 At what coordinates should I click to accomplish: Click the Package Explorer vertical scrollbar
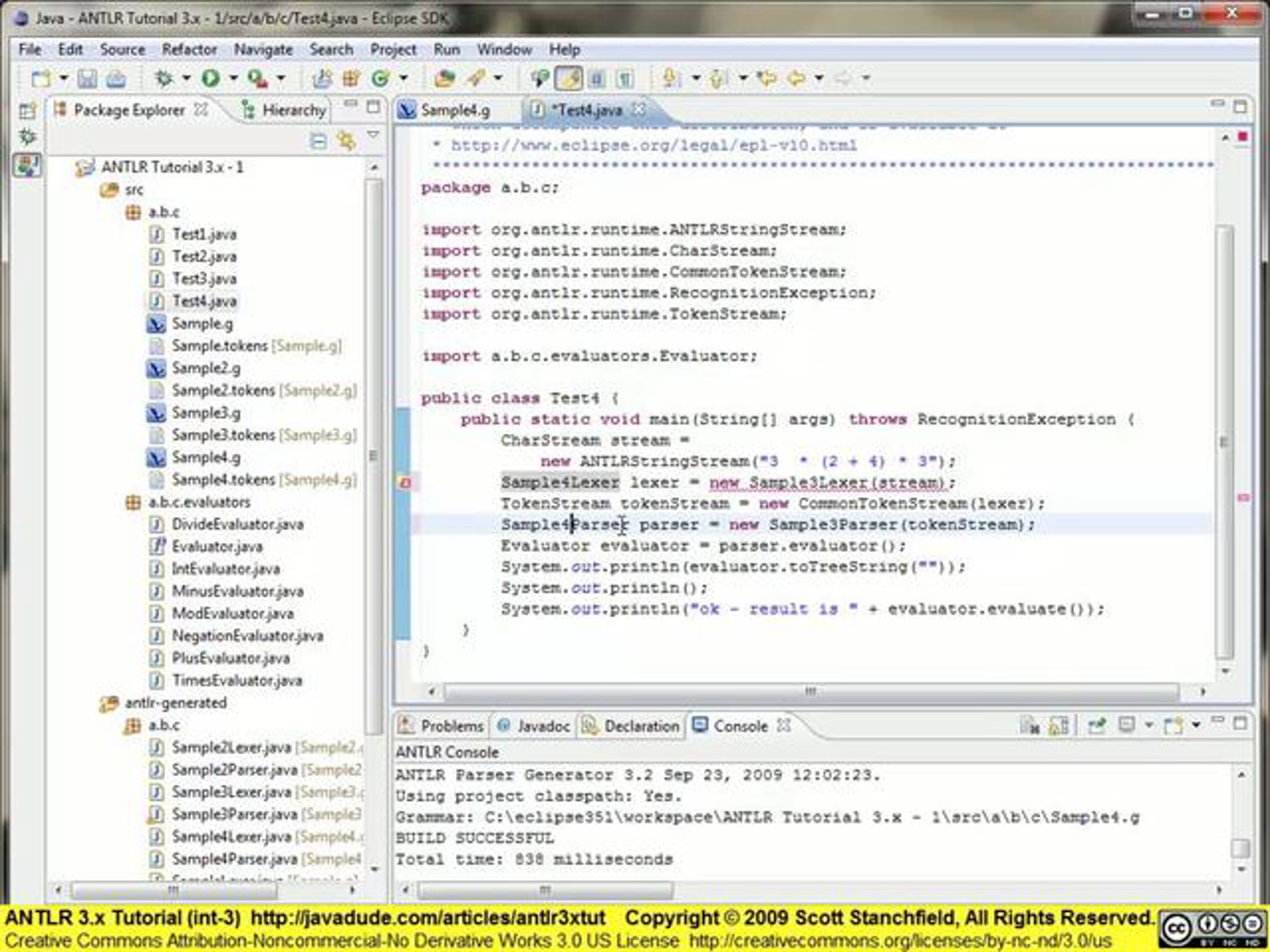click(x=373, y=456)
